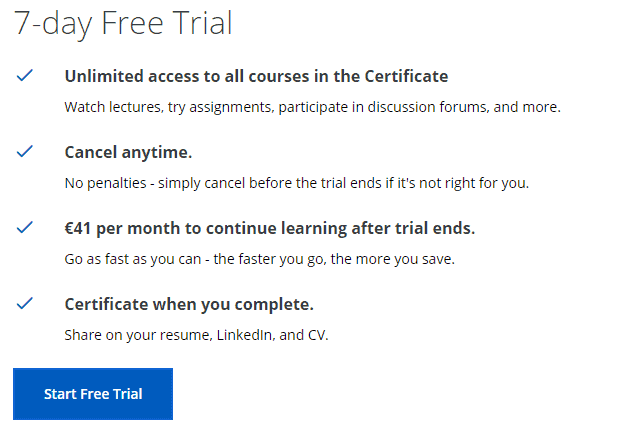Viewport: 627px width, 435px height.
Task: Click the word CV in the share line
Action: pyautogui.click(x=315, y=335)
